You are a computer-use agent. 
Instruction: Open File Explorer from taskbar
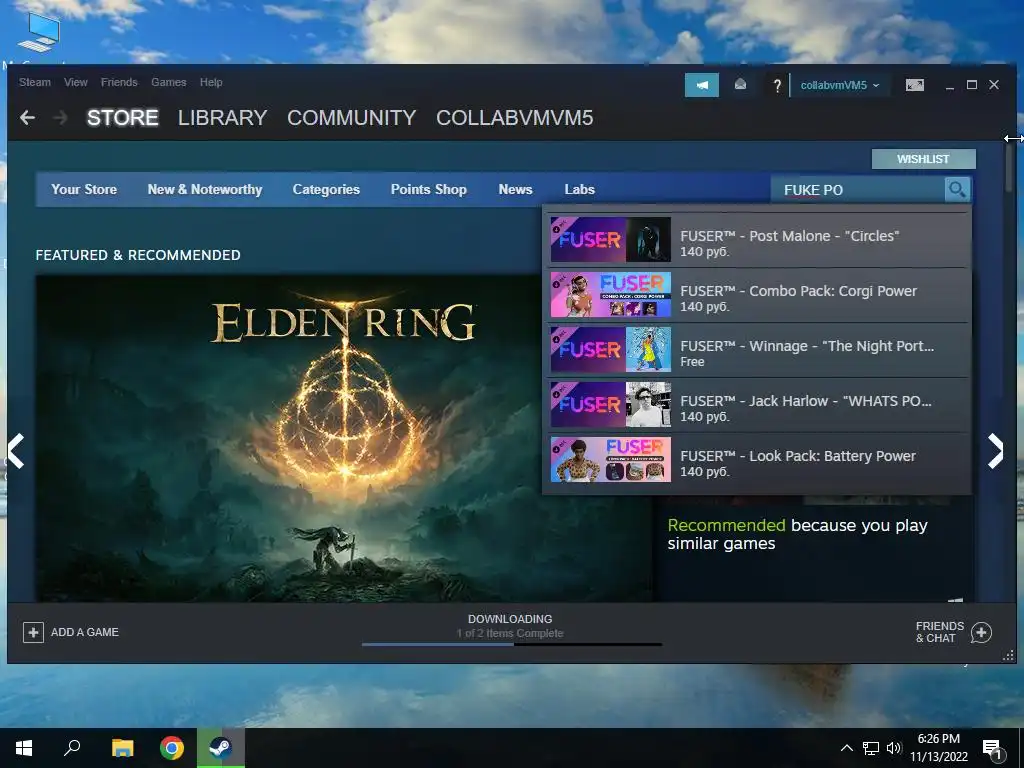pyautogui.click(x=122, y=748)
